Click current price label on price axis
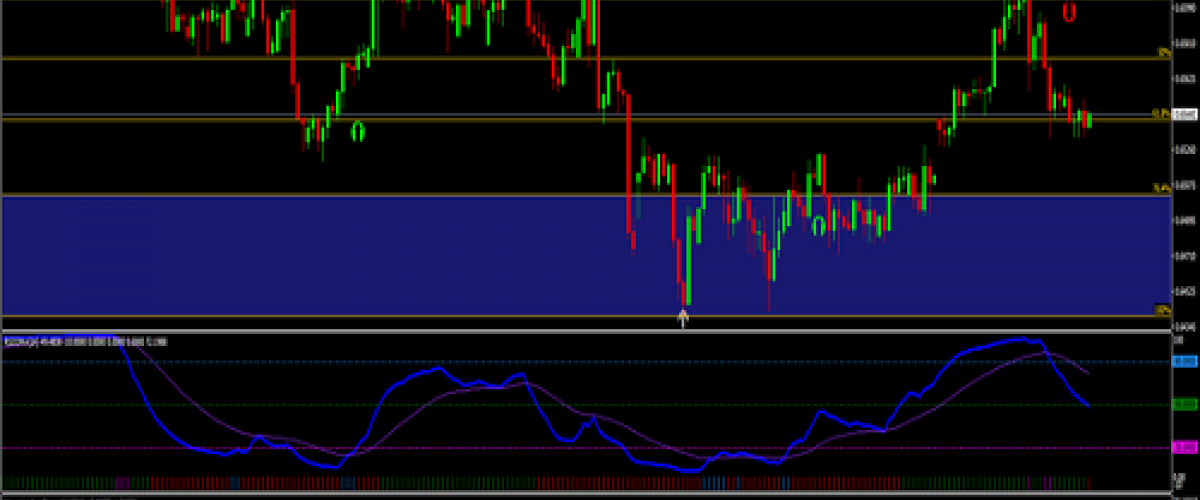Screen dimensions: 1200x500 point(1185,115)
